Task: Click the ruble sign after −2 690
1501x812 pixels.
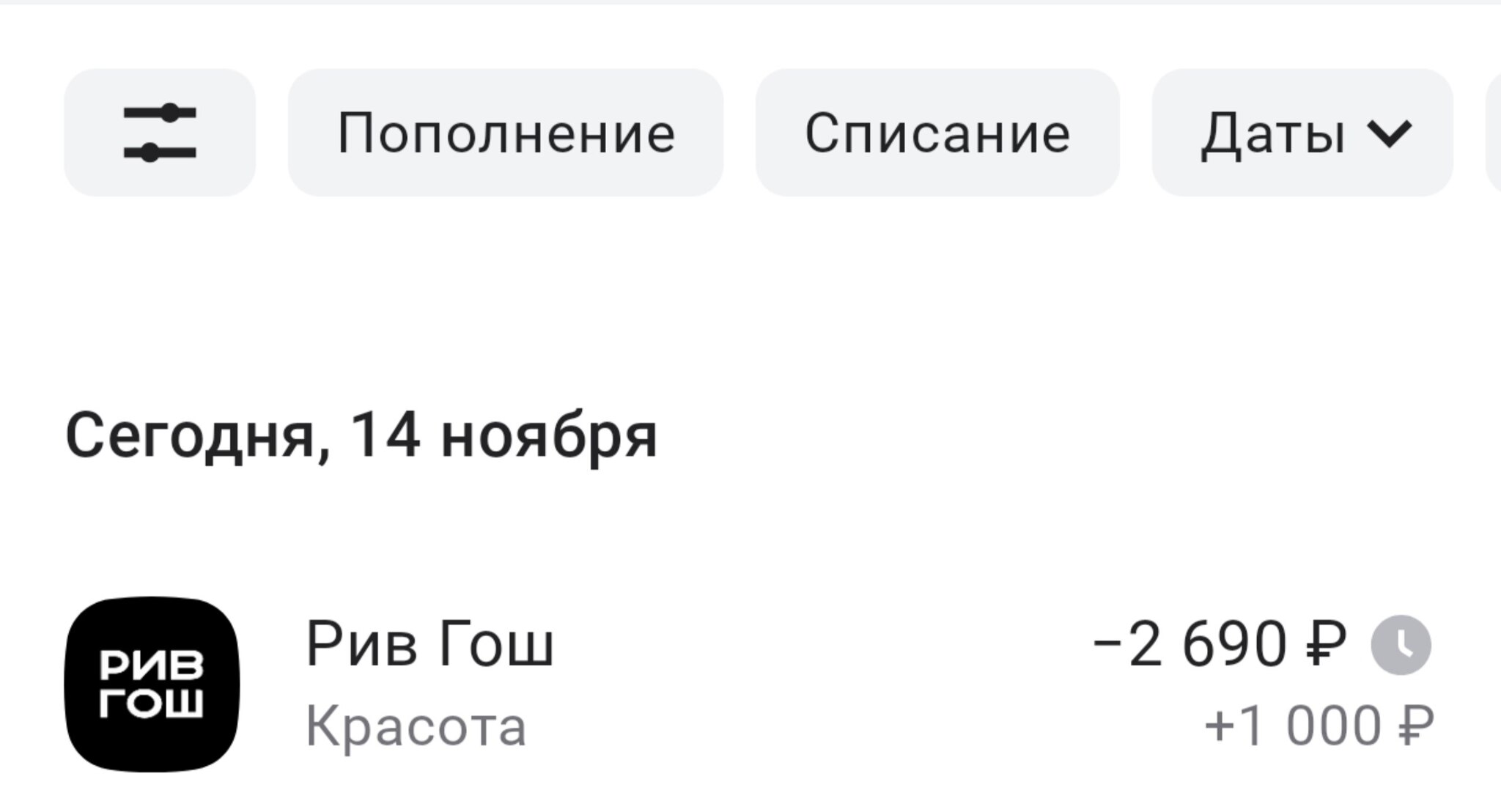Action: (1327, 645)
